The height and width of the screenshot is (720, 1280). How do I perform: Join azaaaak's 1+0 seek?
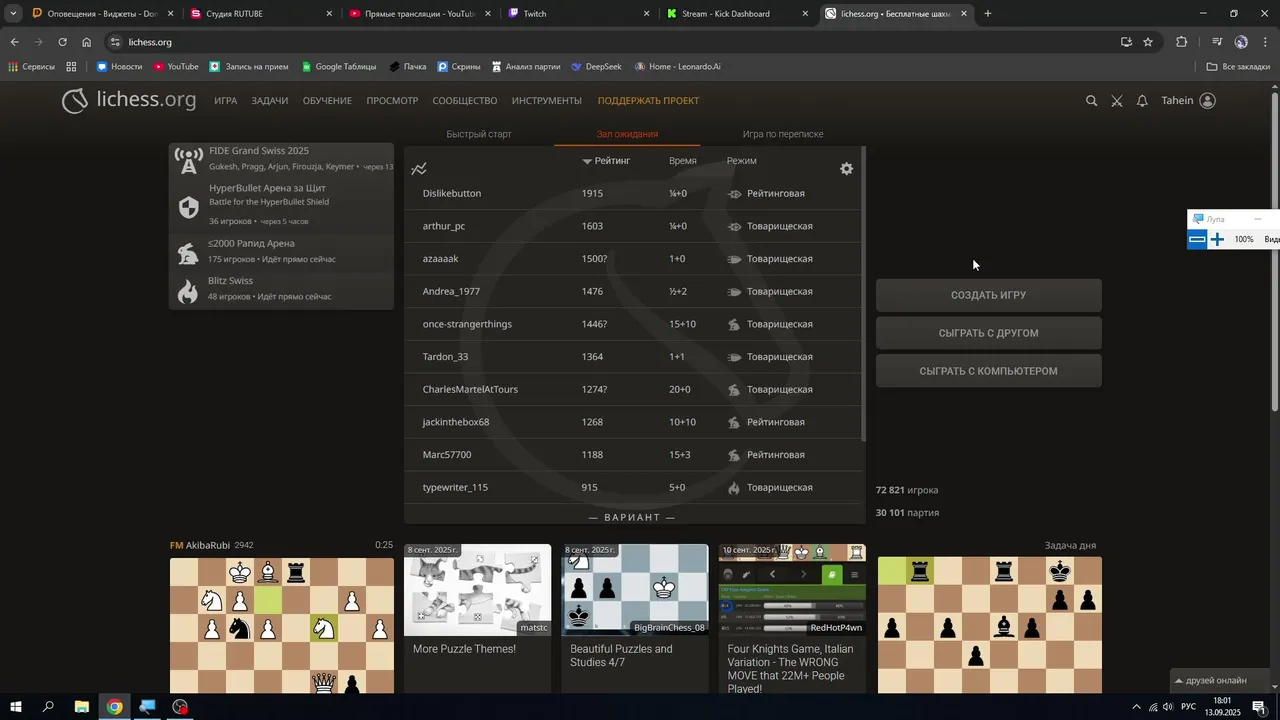click(633, 259)
